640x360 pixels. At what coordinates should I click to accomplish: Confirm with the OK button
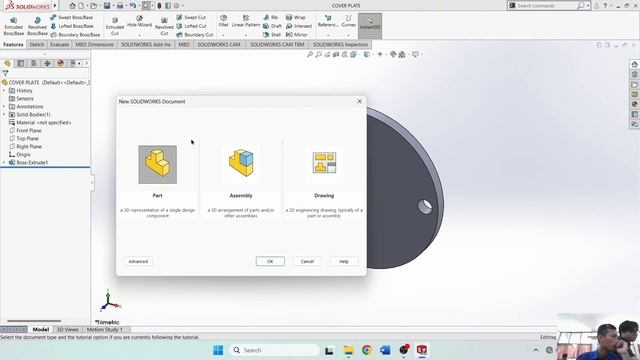[270, 261]
